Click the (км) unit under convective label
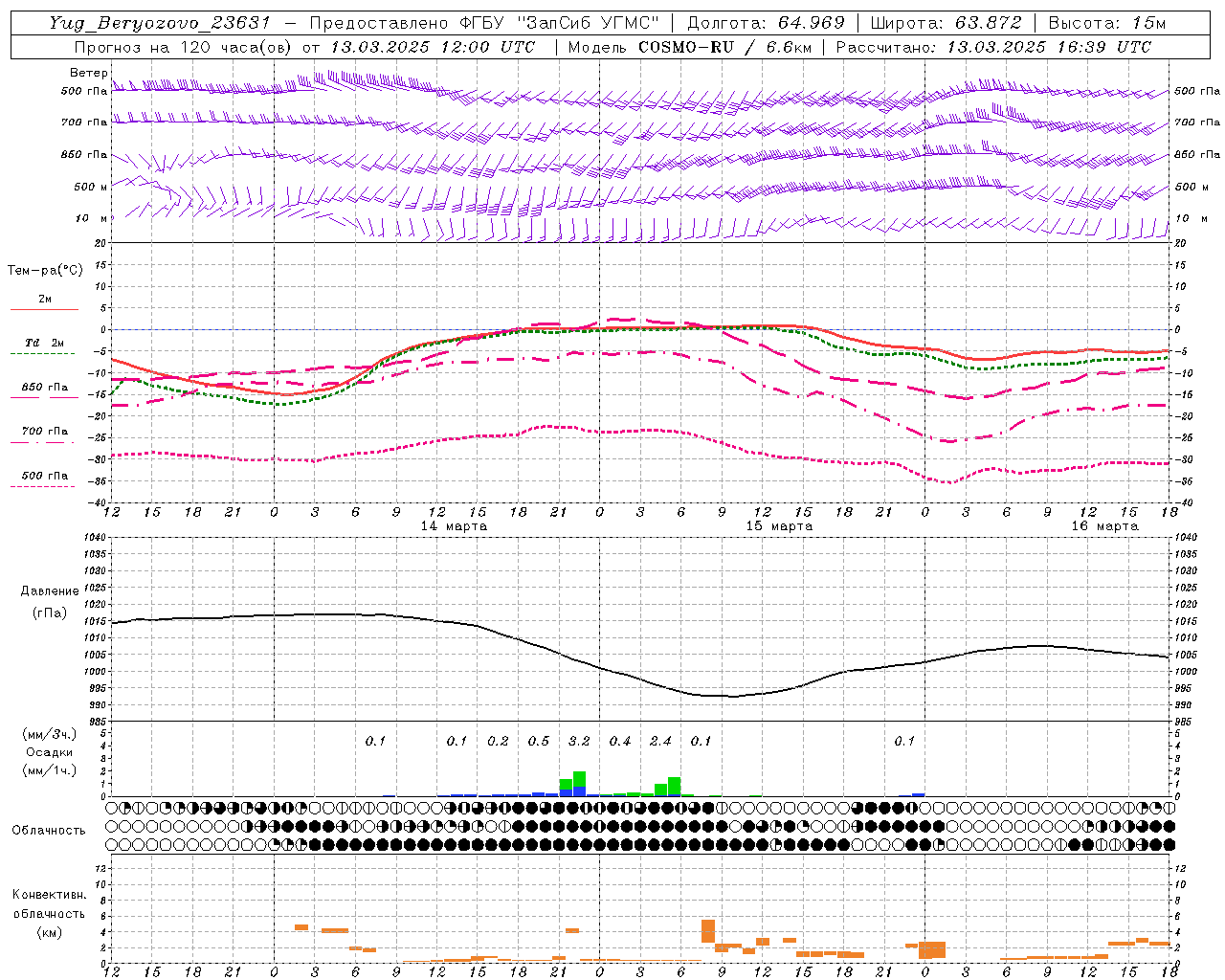Viewport: 1225px width, 980px height. coord(49,932)
